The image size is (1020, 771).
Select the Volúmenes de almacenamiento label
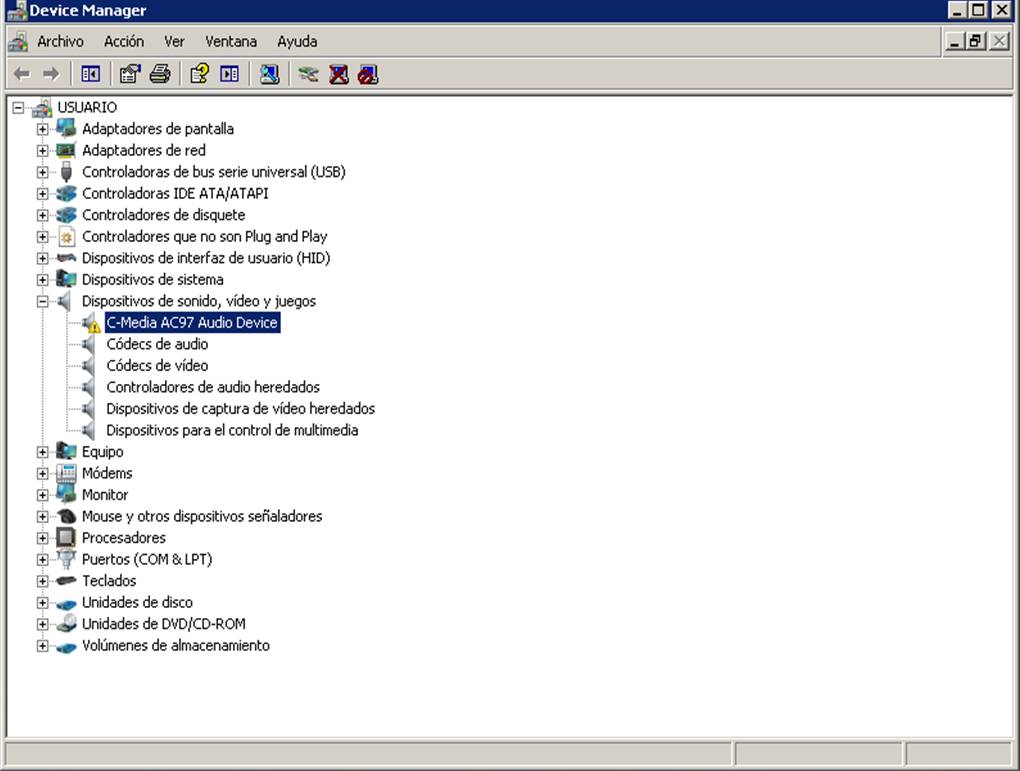176,645
